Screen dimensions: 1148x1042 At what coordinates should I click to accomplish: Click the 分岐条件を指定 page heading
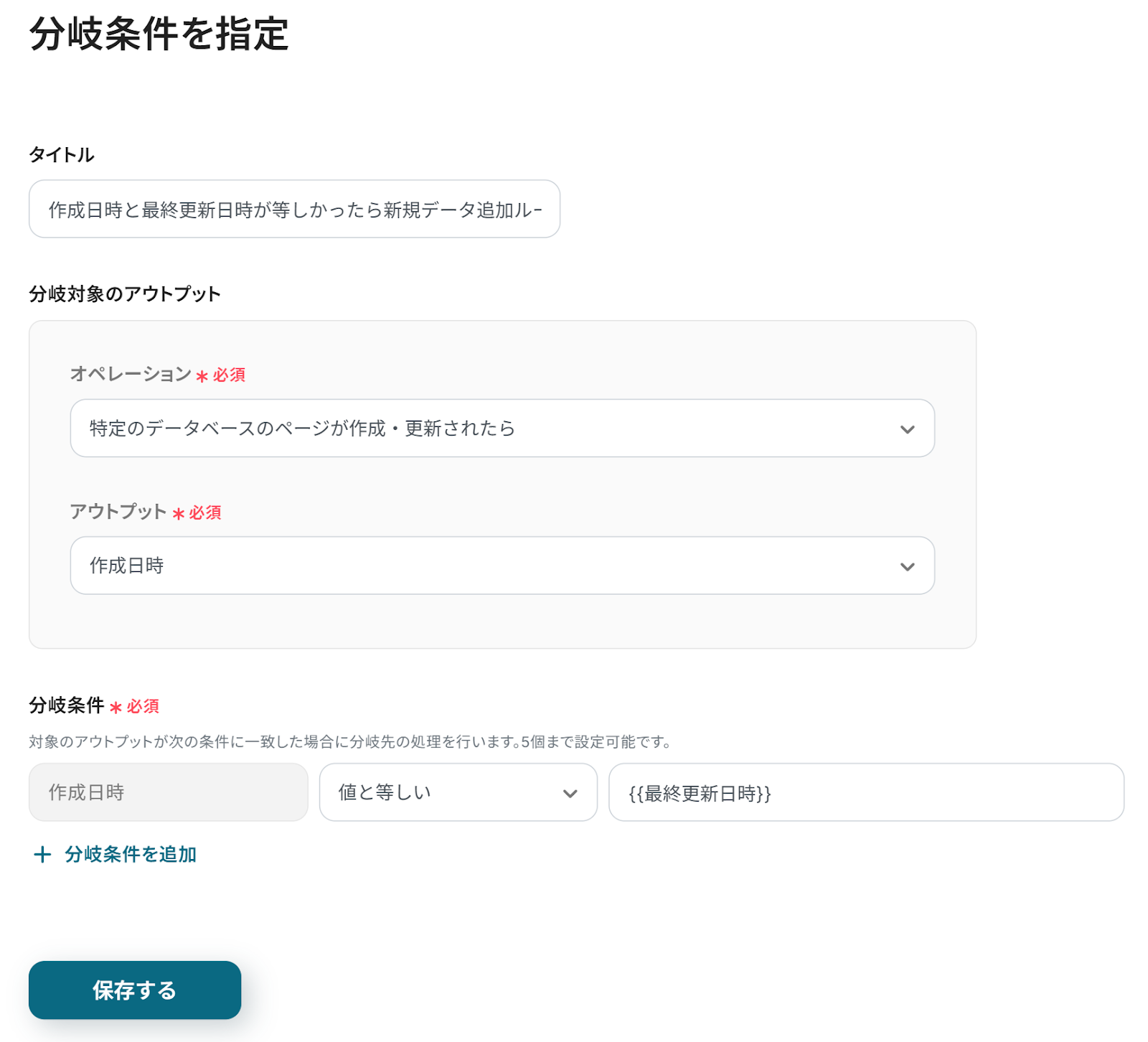click(x=159, y=34)
